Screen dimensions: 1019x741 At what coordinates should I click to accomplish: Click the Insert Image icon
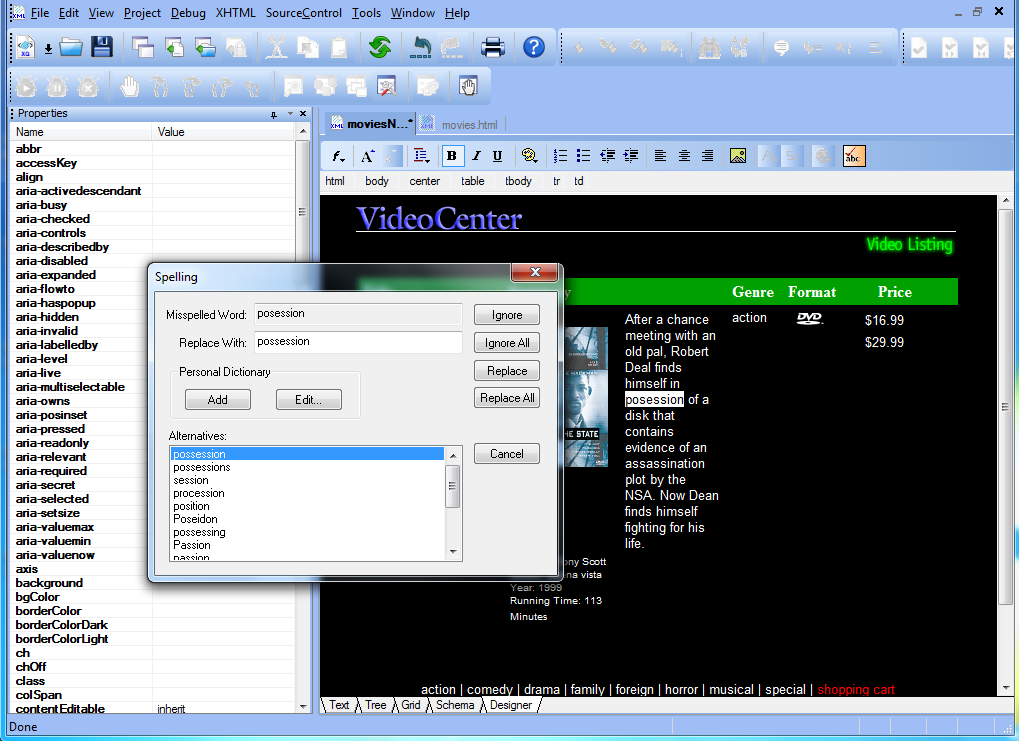click(738, 156)
